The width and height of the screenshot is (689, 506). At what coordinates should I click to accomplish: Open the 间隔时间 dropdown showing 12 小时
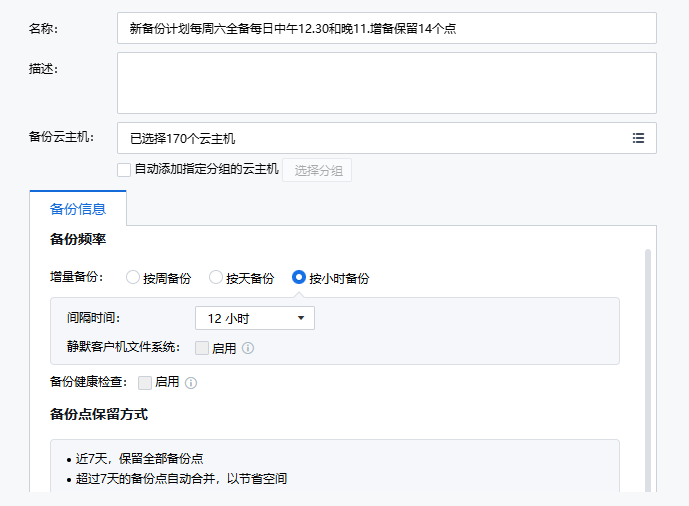pos(254,318)
